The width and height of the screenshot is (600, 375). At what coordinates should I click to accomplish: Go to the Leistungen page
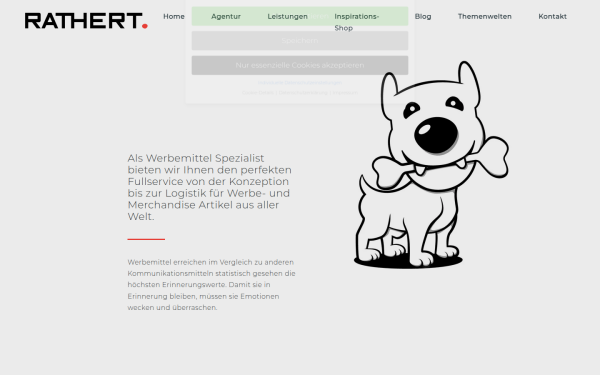287,16
